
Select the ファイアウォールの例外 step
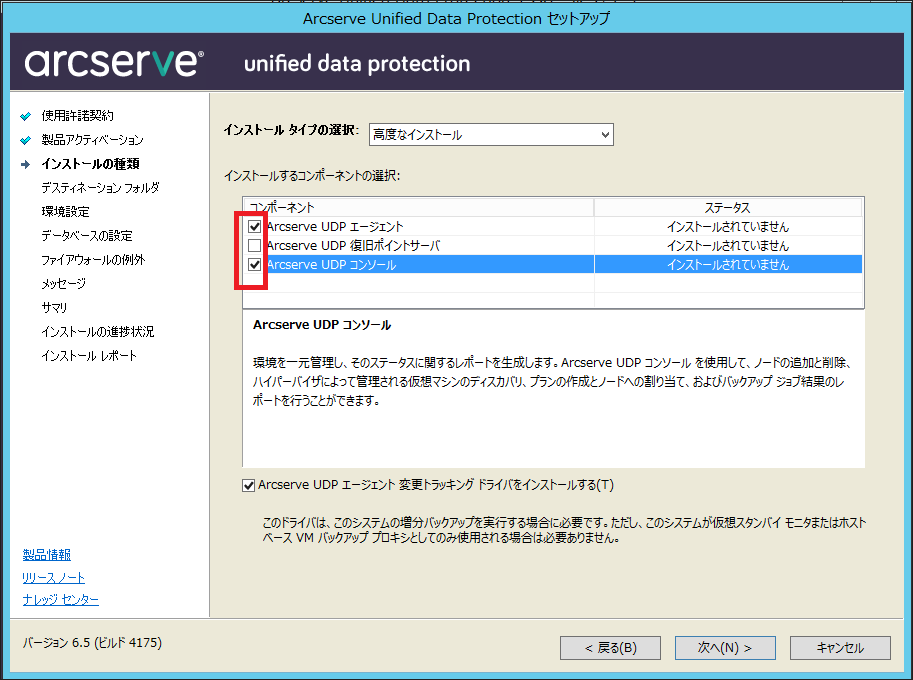(x=93, y=260)
